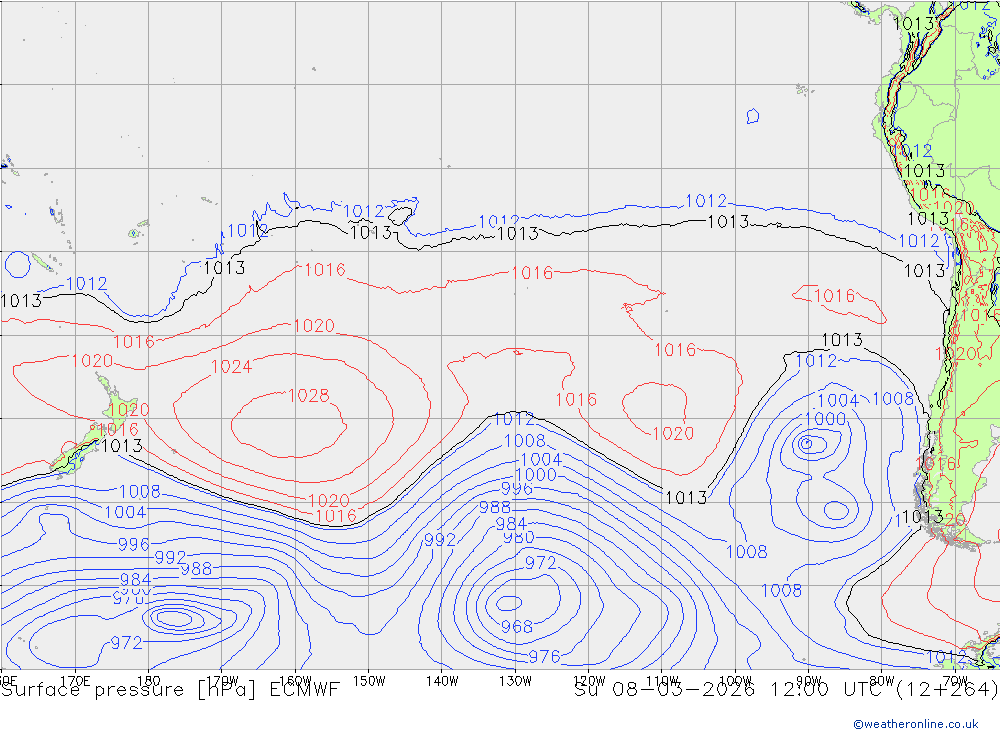Select the 1020 label inside the closed contour near 110W
Screen dimensions: 1000x733
click(x=673, y=434)
